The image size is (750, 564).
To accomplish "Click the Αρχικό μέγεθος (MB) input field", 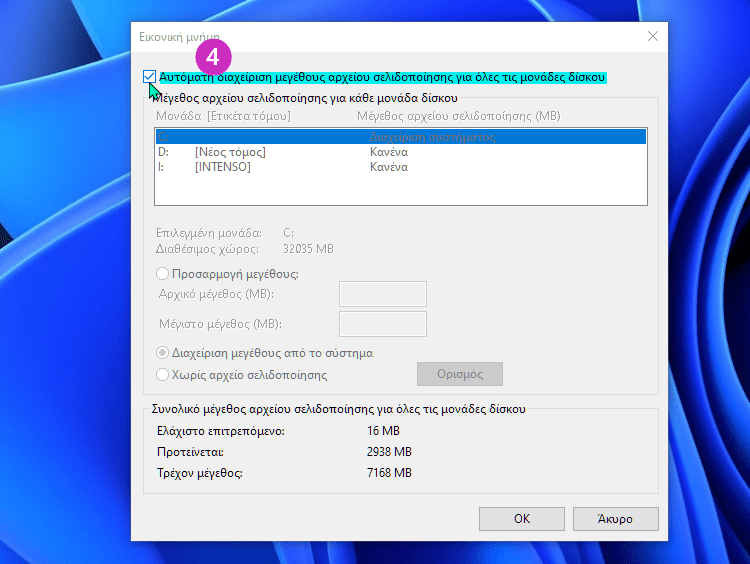I will (x=383, y=294).
